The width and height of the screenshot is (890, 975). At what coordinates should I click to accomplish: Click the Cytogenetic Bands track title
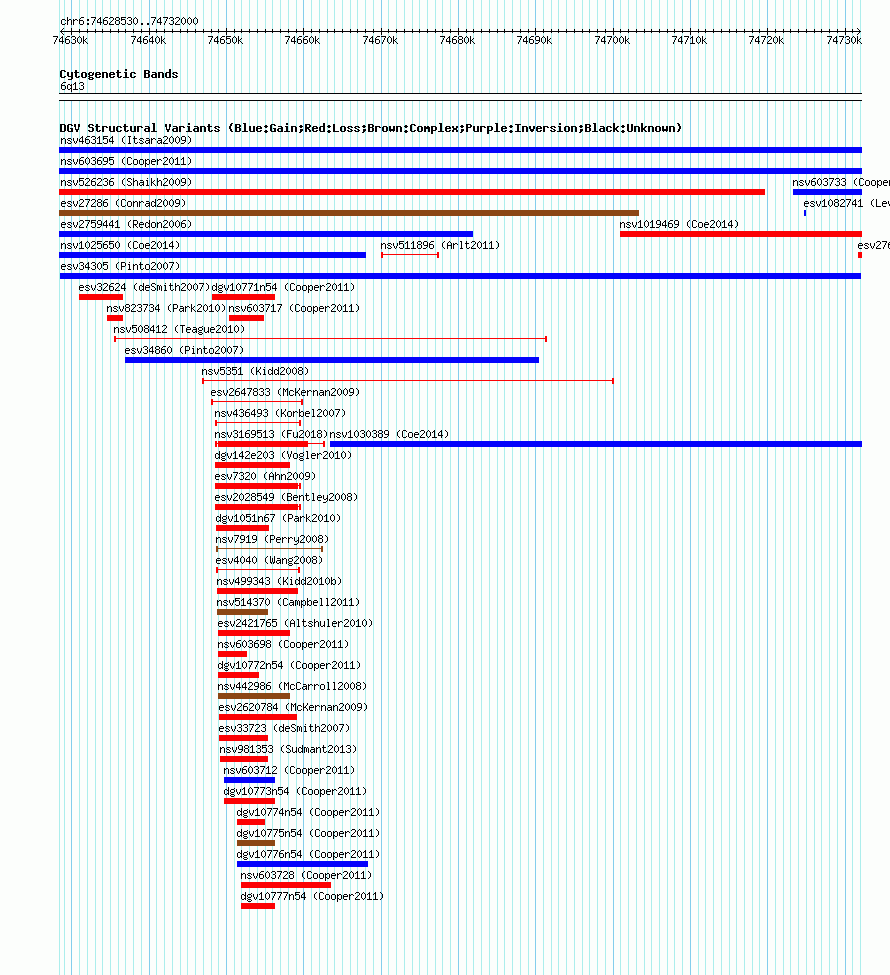coord(119,74)
